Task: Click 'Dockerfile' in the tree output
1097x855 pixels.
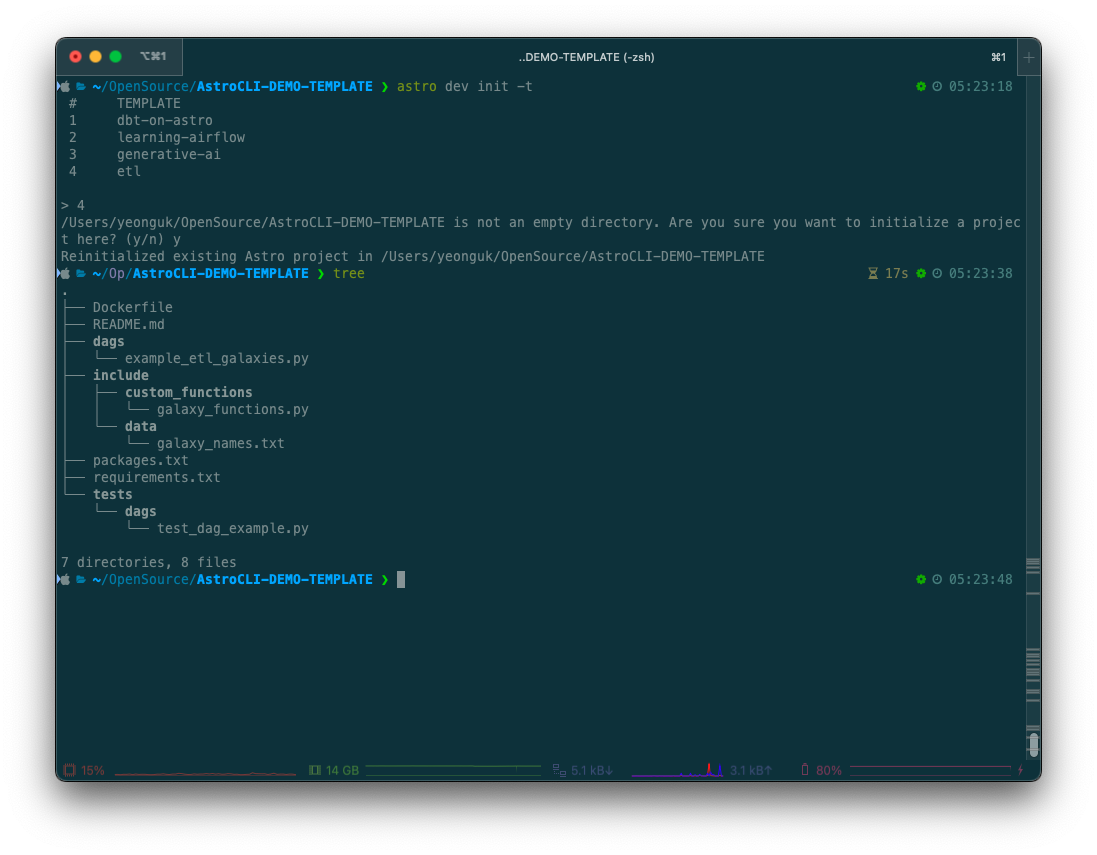Action: click(132, 308)
